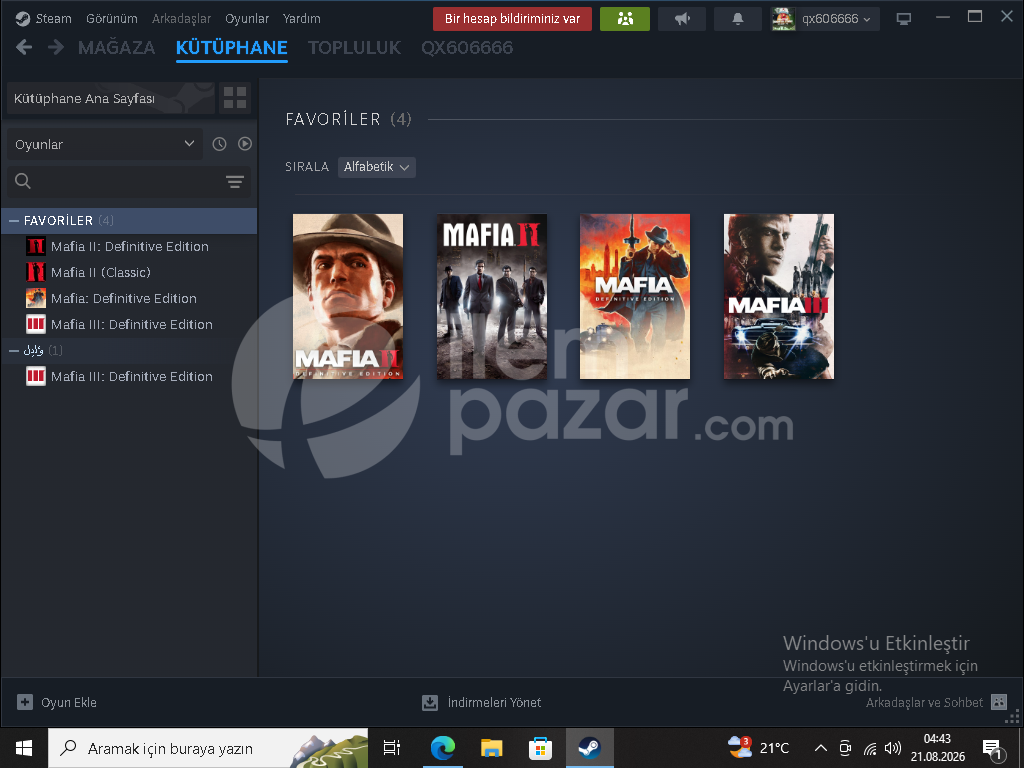The image size is (1024, 768).
Task: Click the Steam taskbar icon
Action: pos(590,748)
